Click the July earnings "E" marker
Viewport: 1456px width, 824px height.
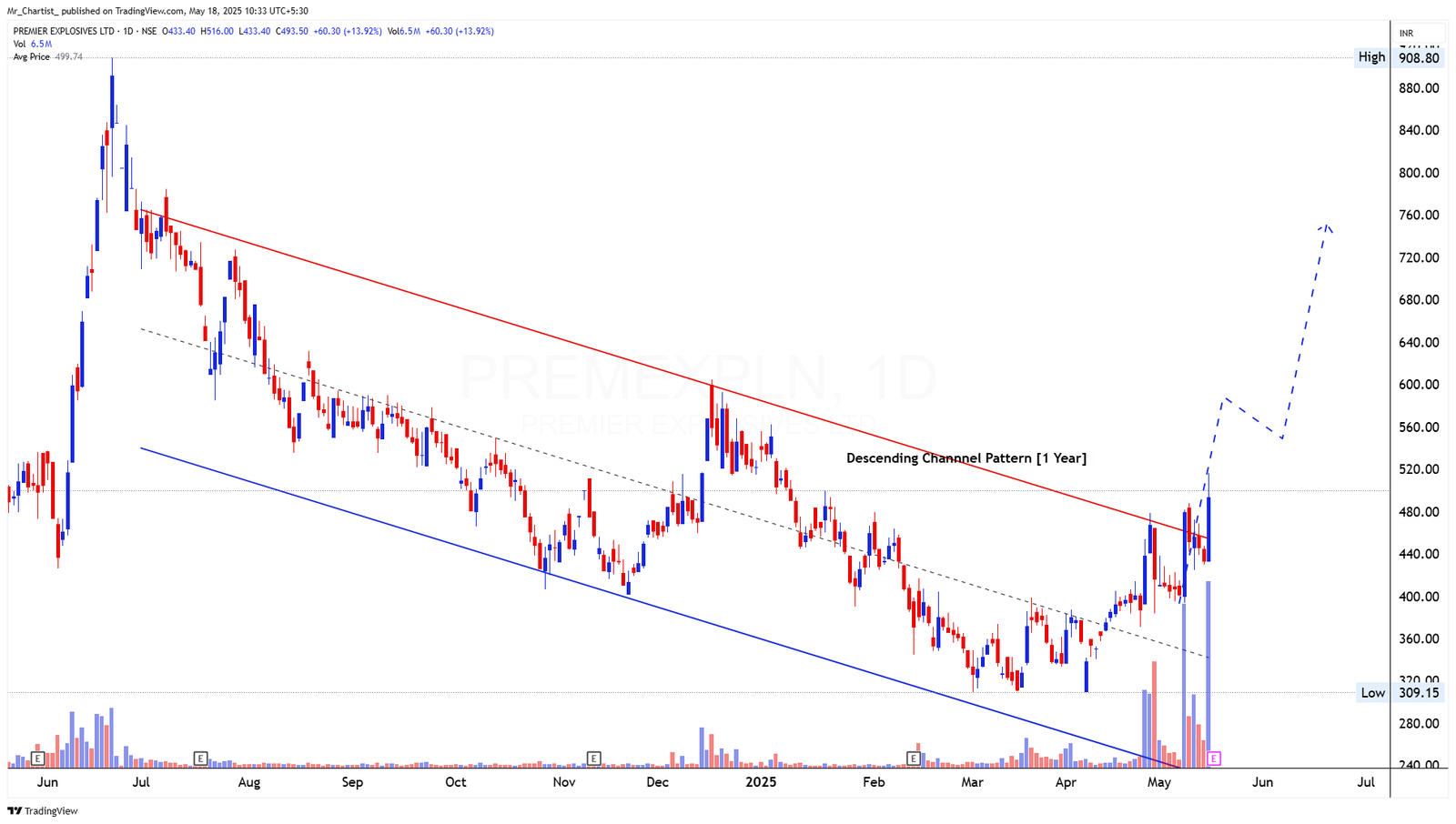tap(202, 757)
